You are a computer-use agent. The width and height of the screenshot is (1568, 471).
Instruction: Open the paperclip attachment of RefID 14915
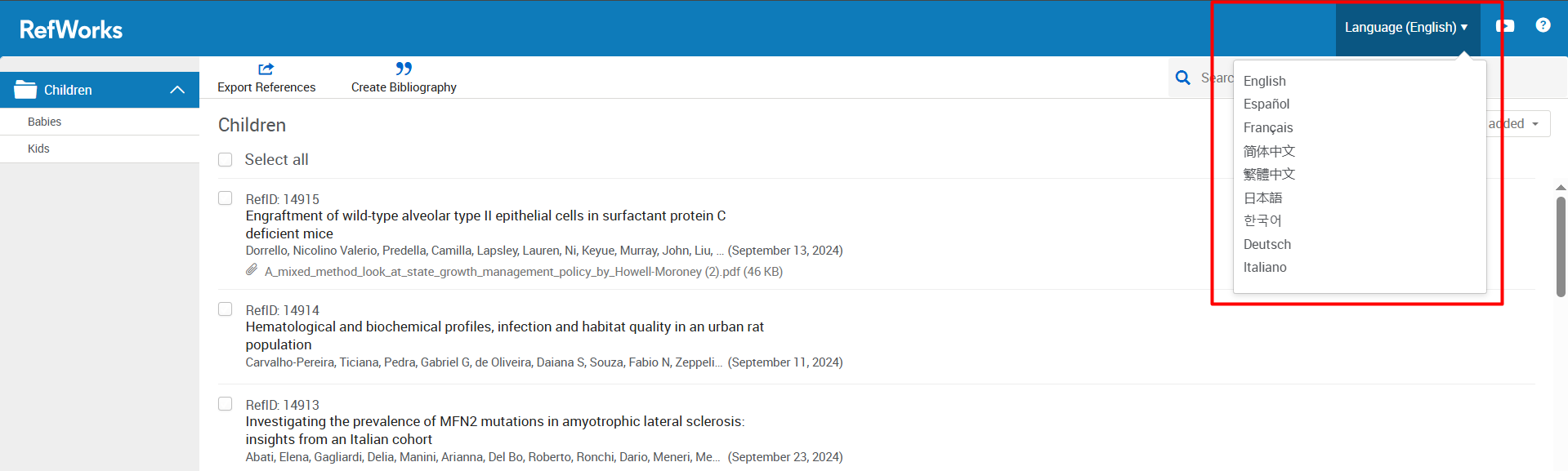point(252,270)
